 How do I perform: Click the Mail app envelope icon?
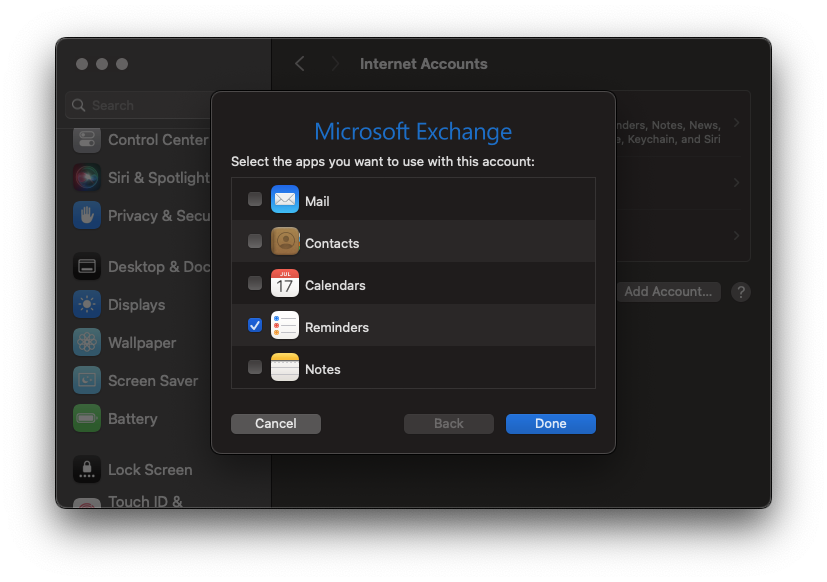(x=285, y=199)
